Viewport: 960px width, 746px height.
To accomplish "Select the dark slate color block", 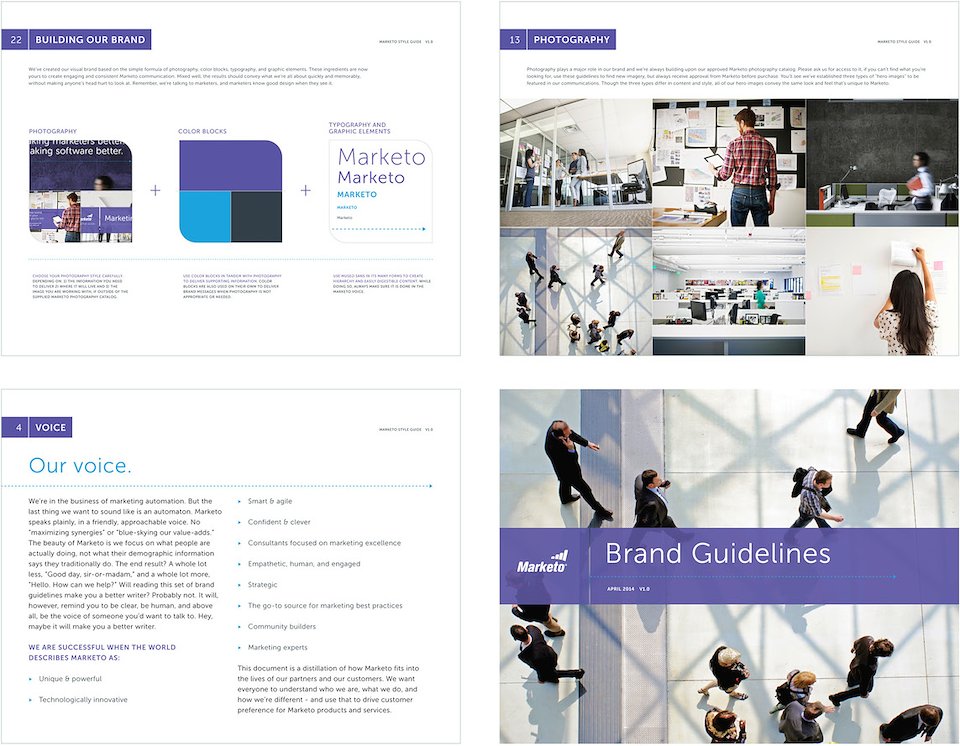I will [257, 217].
